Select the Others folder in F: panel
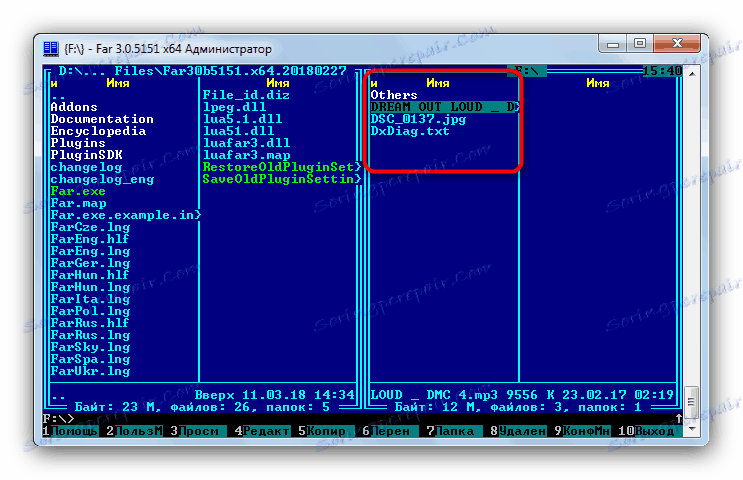 click(394, 95)
